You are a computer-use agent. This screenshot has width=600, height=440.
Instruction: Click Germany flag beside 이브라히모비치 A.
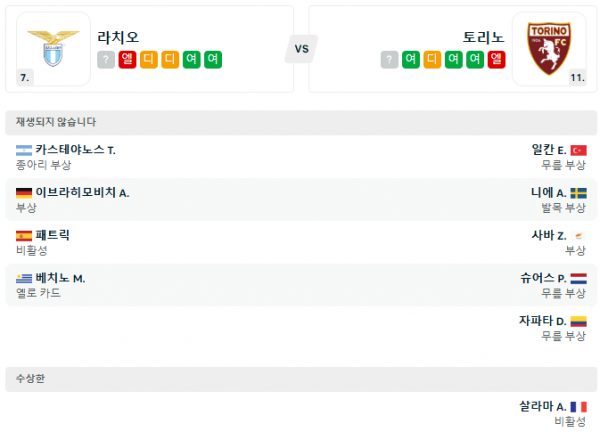(x=24, y=193)
